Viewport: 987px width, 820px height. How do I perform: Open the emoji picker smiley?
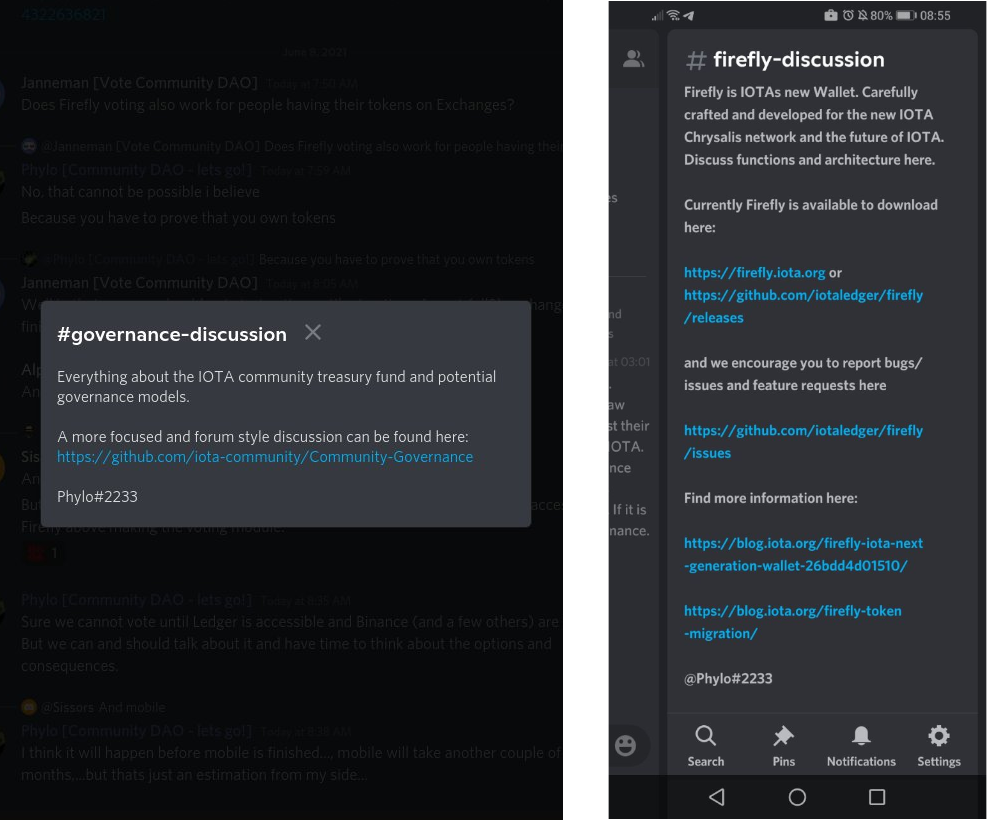click(x=626, y=745)
